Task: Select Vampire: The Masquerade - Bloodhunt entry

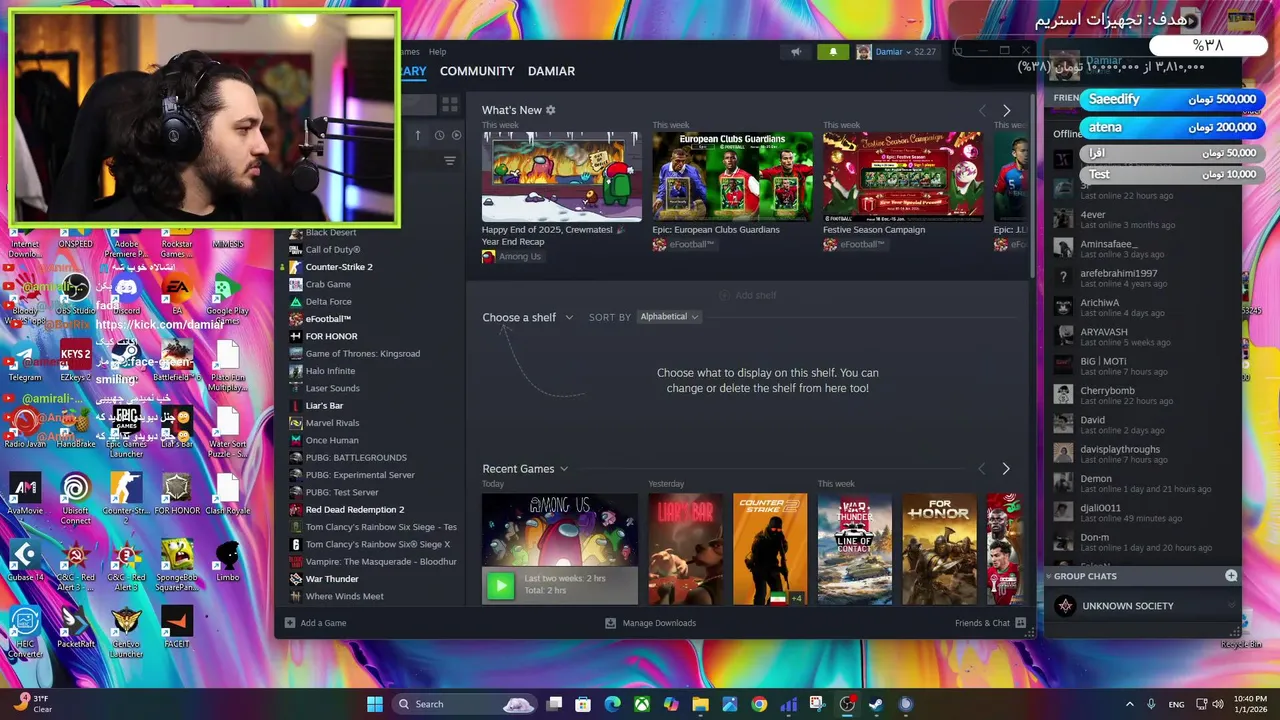Action: (381, 562)
